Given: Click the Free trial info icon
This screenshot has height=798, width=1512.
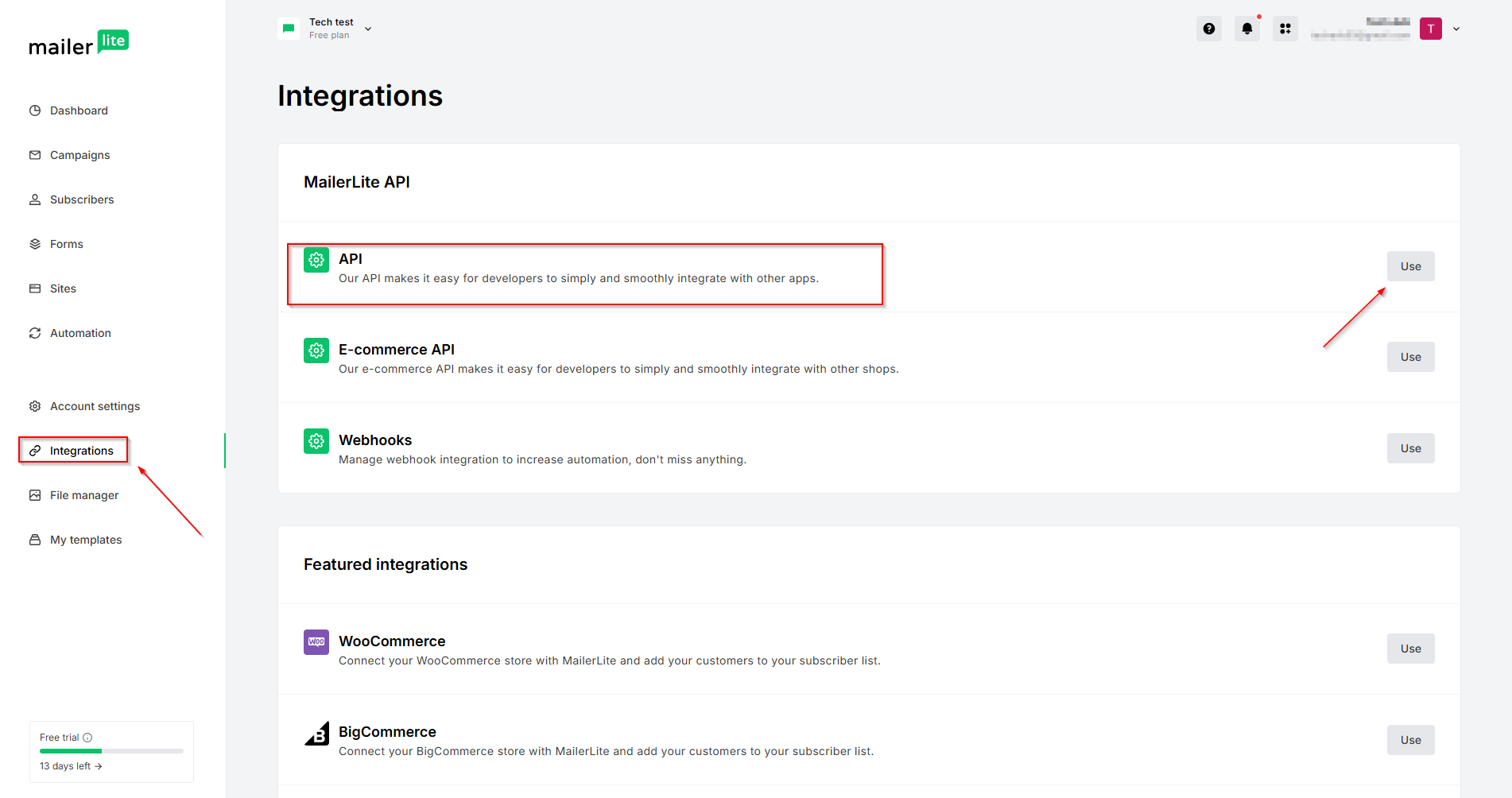Looking at the screenshot, I should click(x=87, y=738).
